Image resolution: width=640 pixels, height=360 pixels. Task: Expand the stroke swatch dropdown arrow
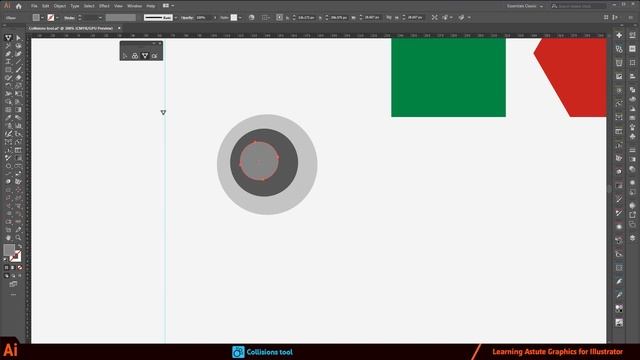(57, 18)
